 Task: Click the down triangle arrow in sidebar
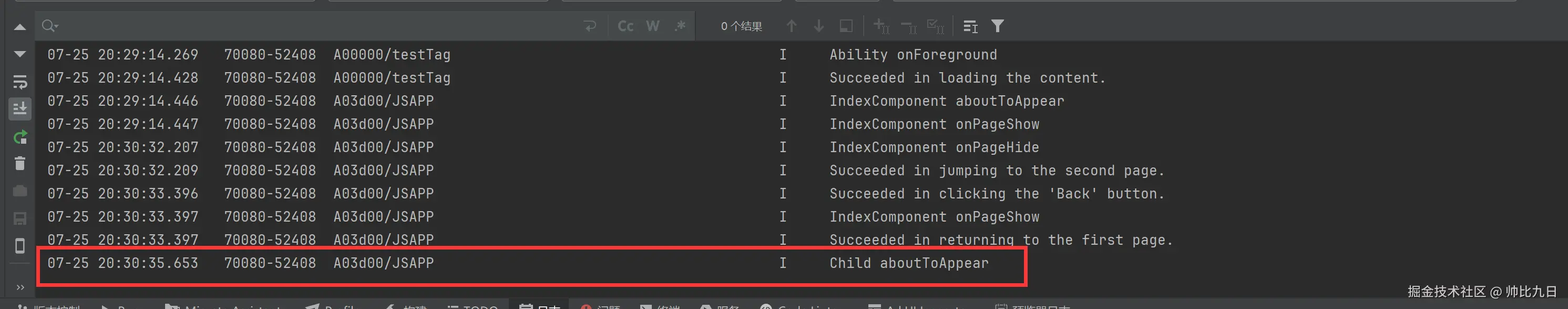click(x=19, y=54)
